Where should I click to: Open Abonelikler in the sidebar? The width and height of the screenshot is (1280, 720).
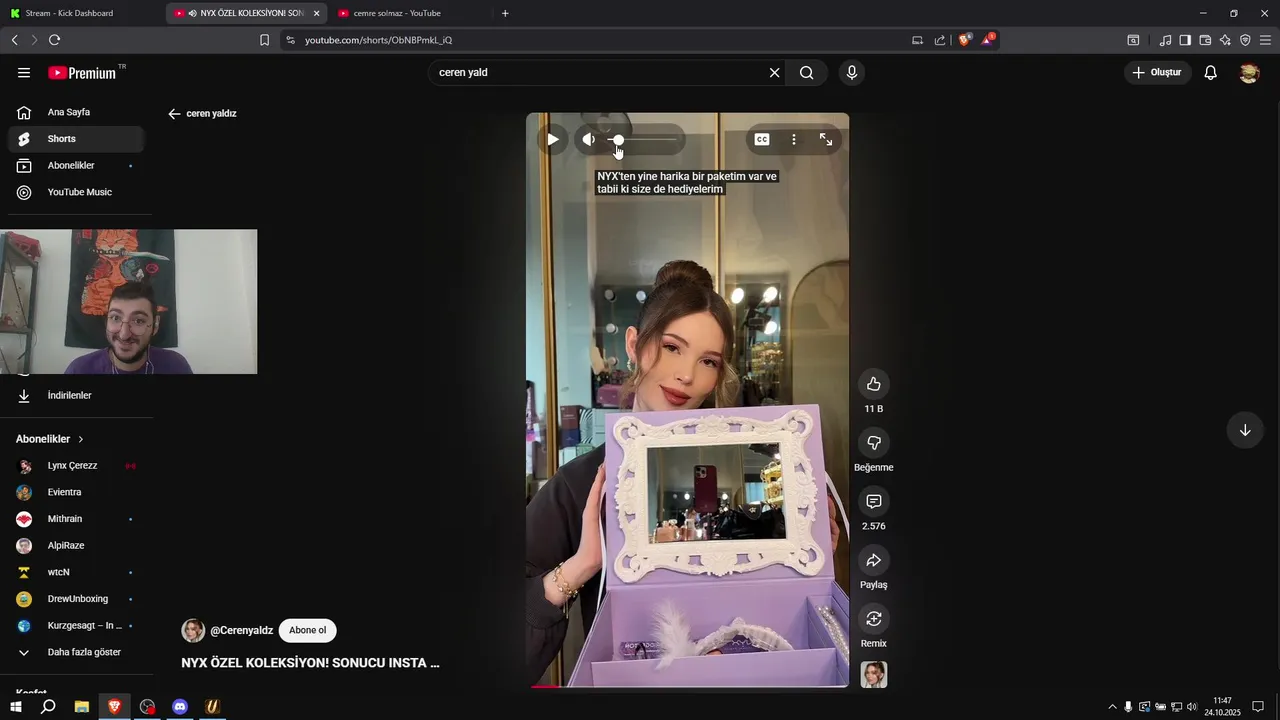pyautogui.click(x=76, y=165)
